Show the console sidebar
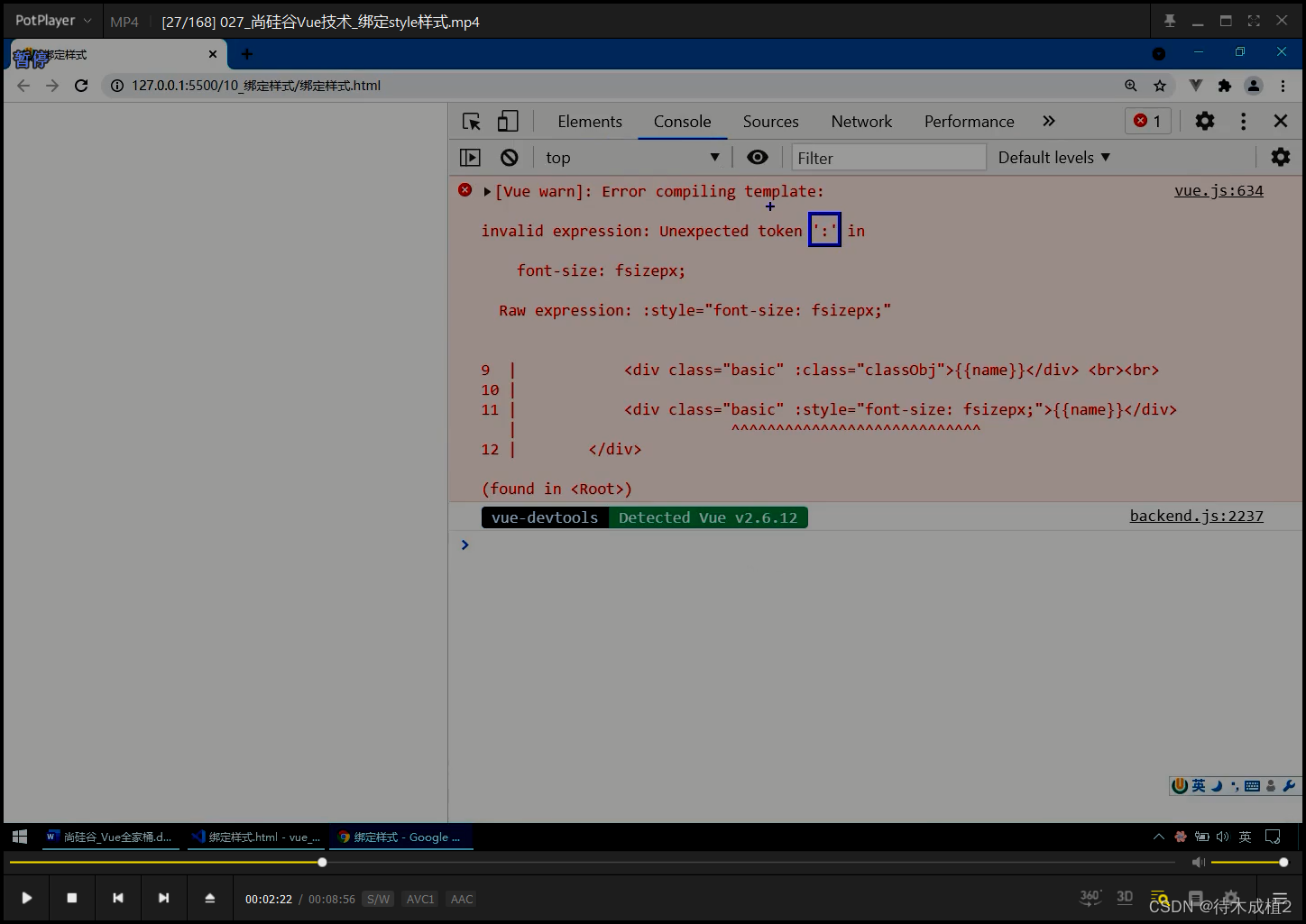This screenshot has width=1306, height=924. 470,158
